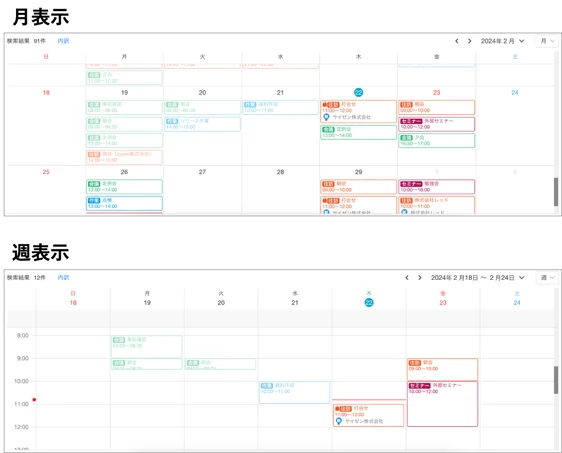
Task: Open 定例会 event on month-view Feb 26
Action: (124, 187)
